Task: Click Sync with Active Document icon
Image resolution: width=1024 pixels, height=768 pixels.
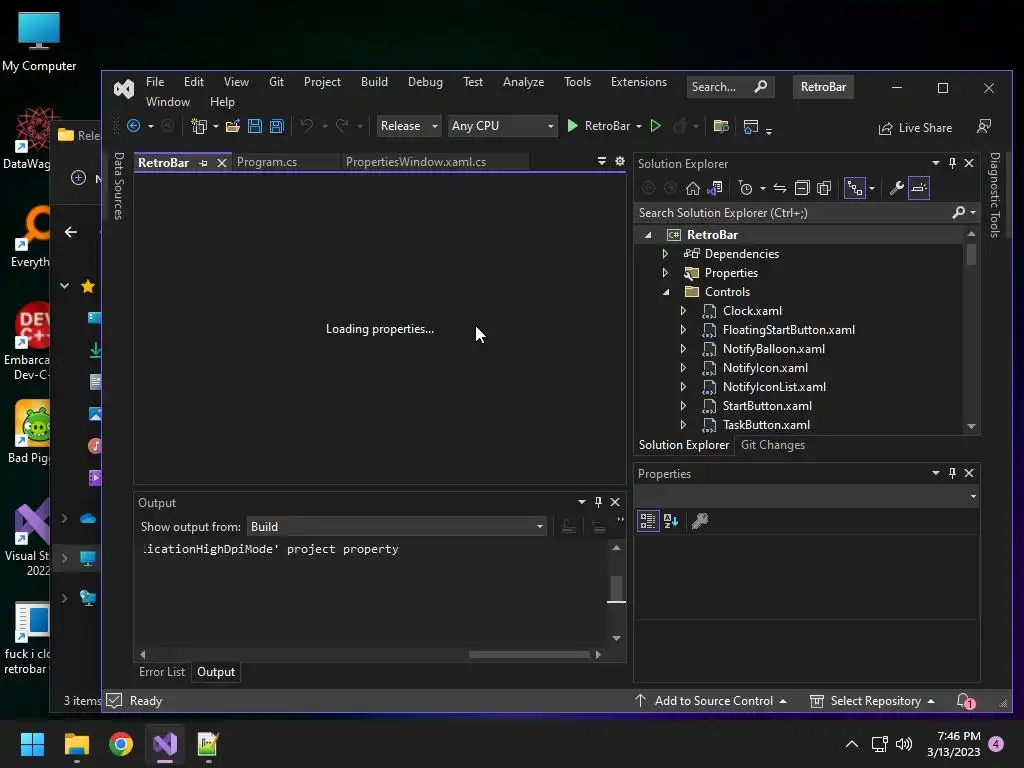Action: coord(780,189)
